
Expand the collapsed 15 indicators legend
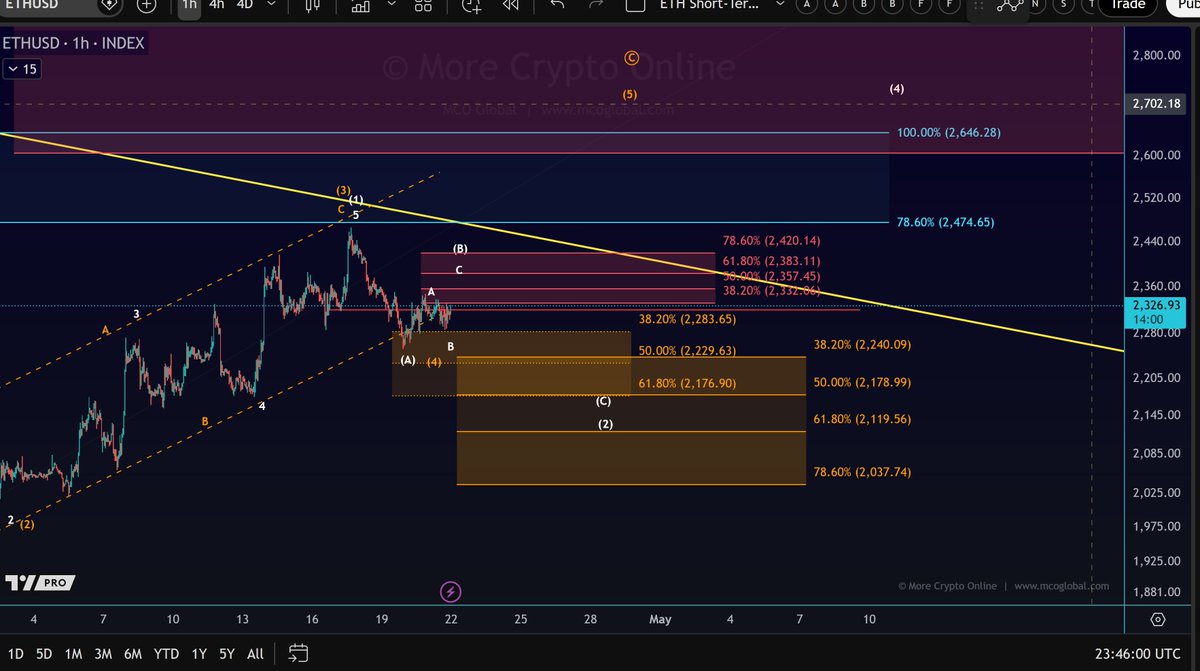point(21,69)
